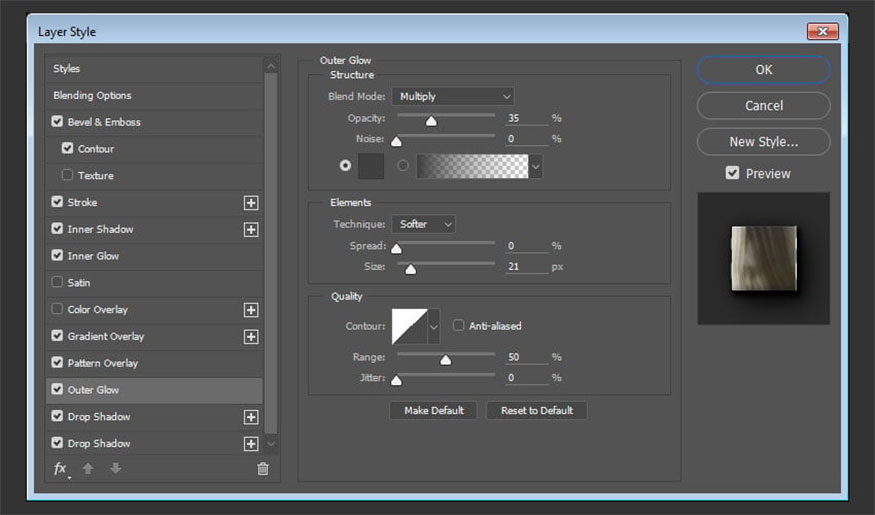Add another Stroke effect with plus icon
This screenshot has height=515, width=875.
[x=251, y=203]
